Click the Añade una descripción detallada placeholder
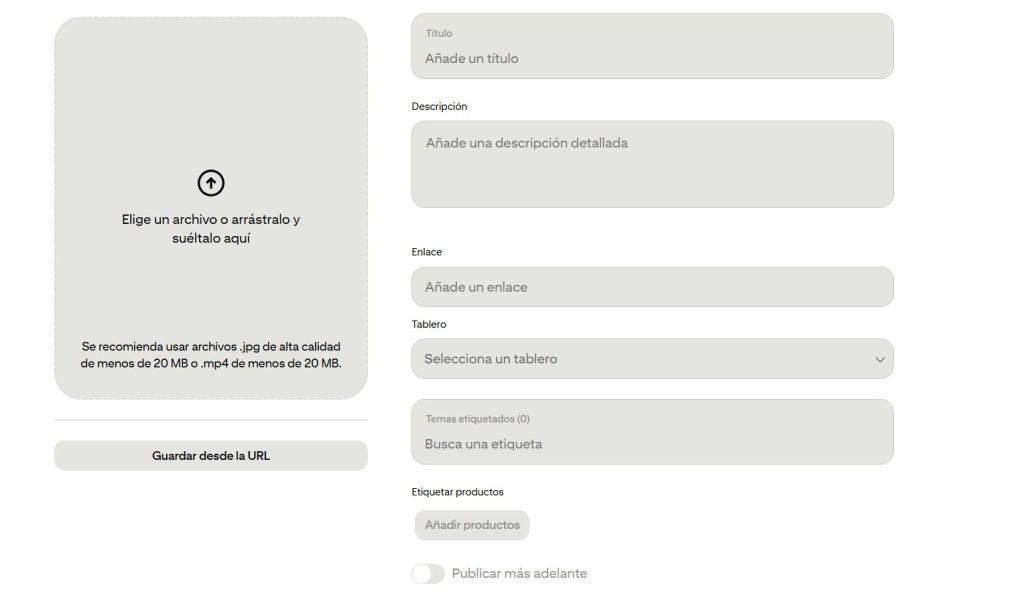 coord(651,143)
